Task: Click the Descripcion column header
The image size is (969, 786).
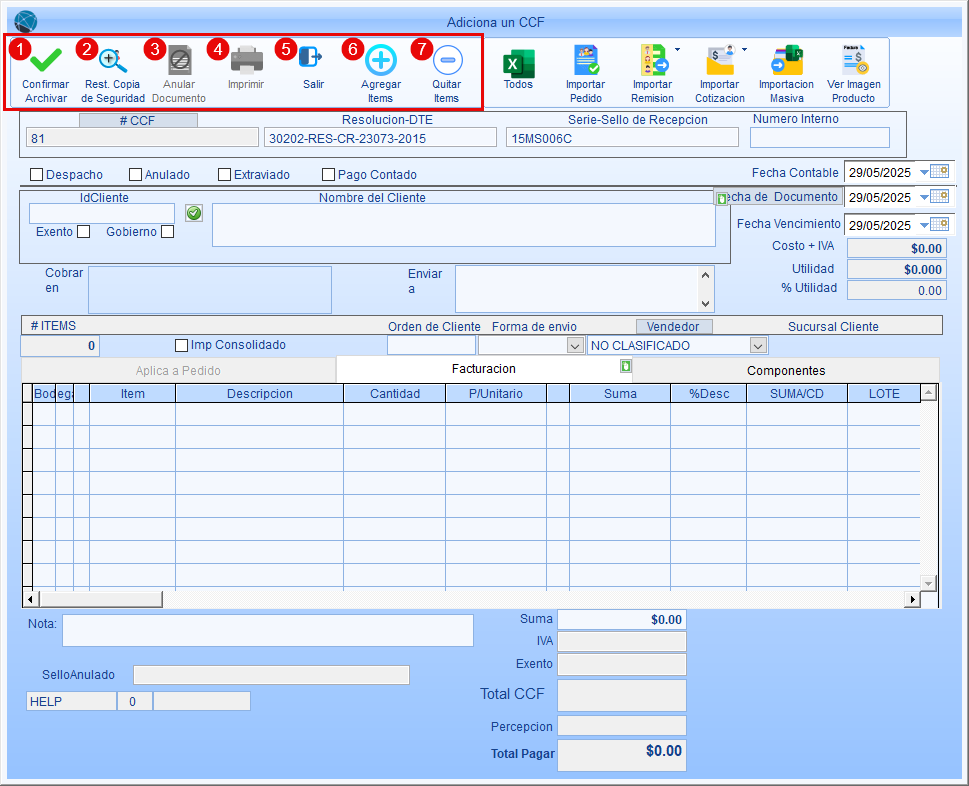Action: pos(260,394)
